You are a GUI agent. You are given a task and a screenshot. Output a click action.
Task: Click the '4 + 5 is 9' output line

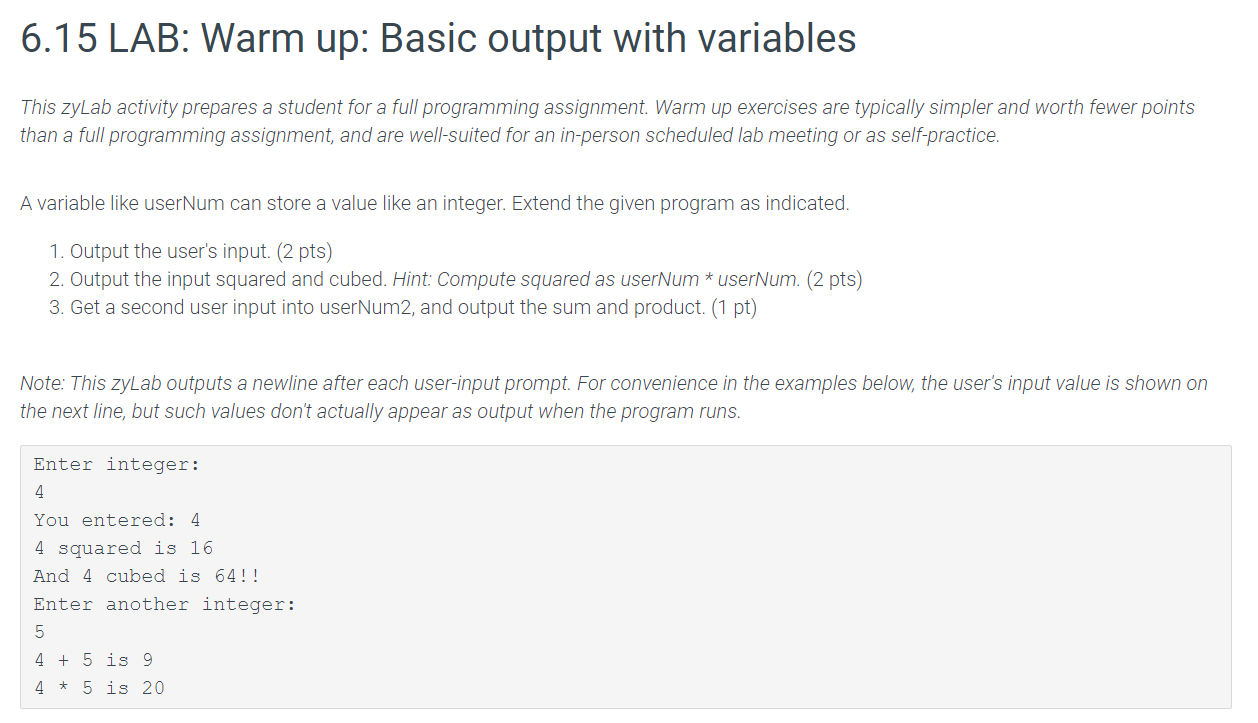tap(93, 660)
